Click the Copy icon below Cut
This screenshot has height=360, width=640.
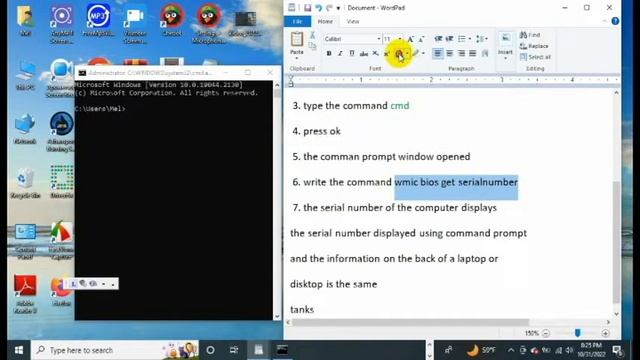pos(312,46)
